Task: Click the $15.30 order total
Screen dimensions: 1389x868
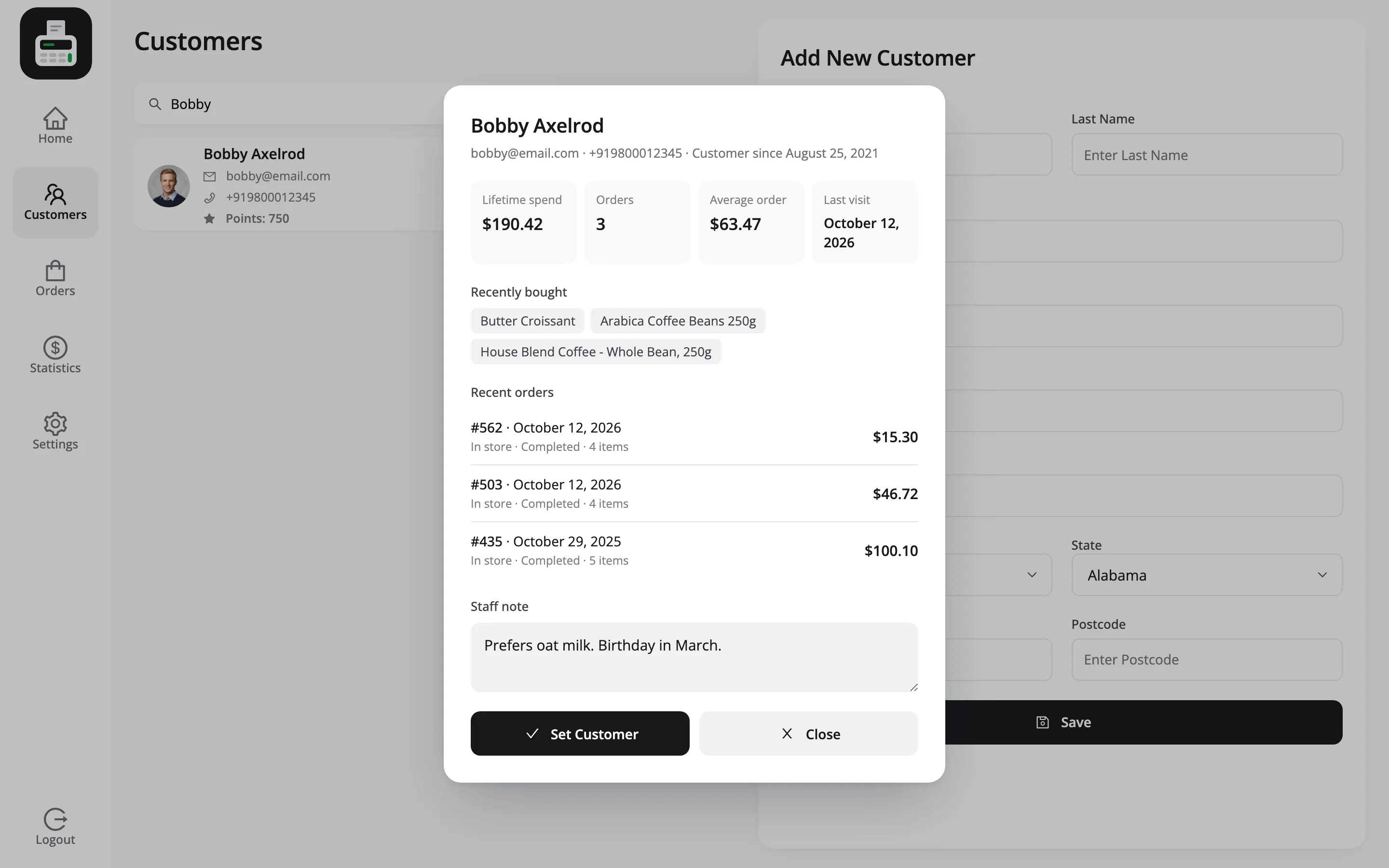Action: click(x=895, y=437)
